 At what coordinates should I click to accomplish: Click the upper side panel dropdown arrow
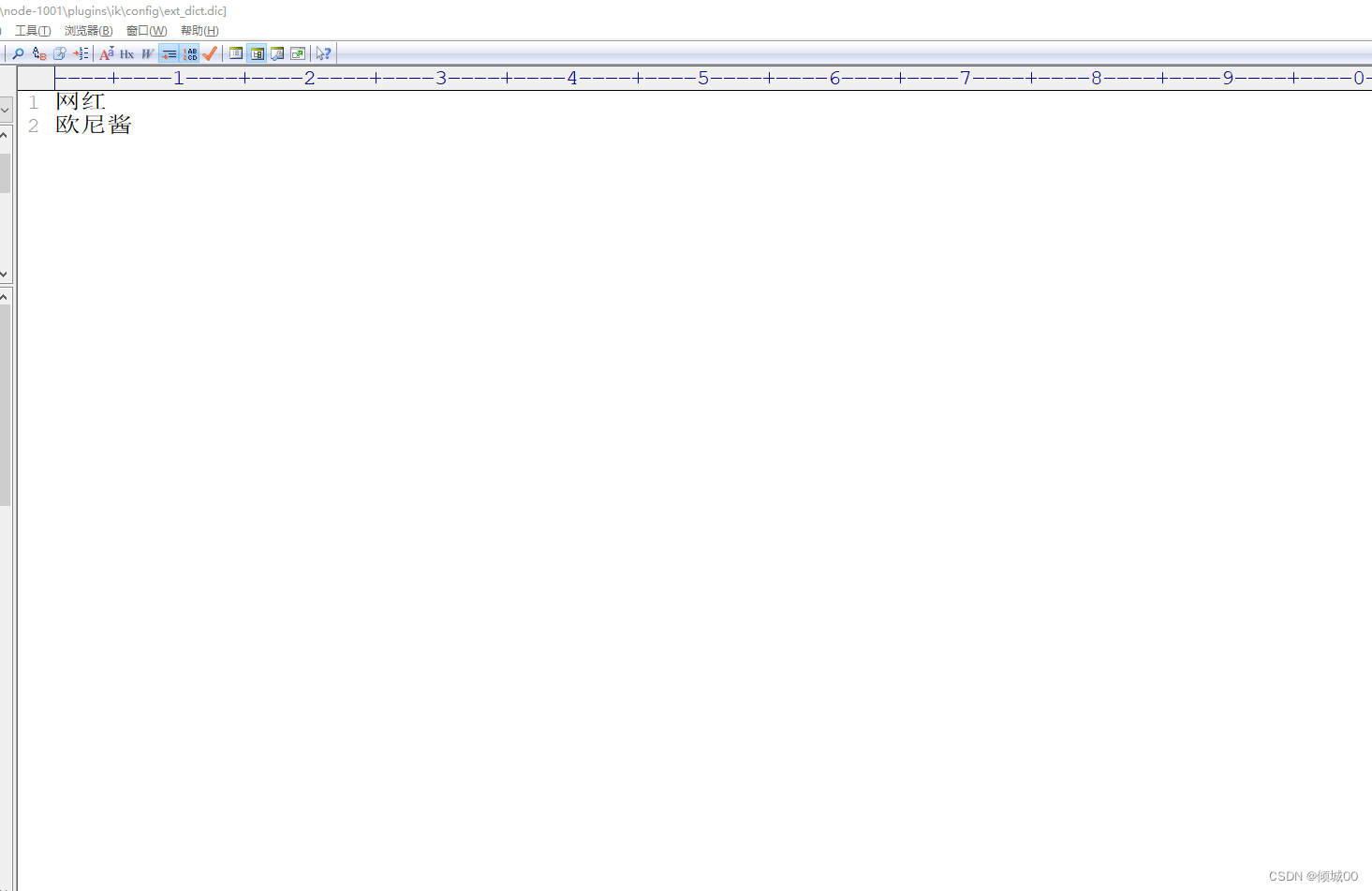[5, 111]
